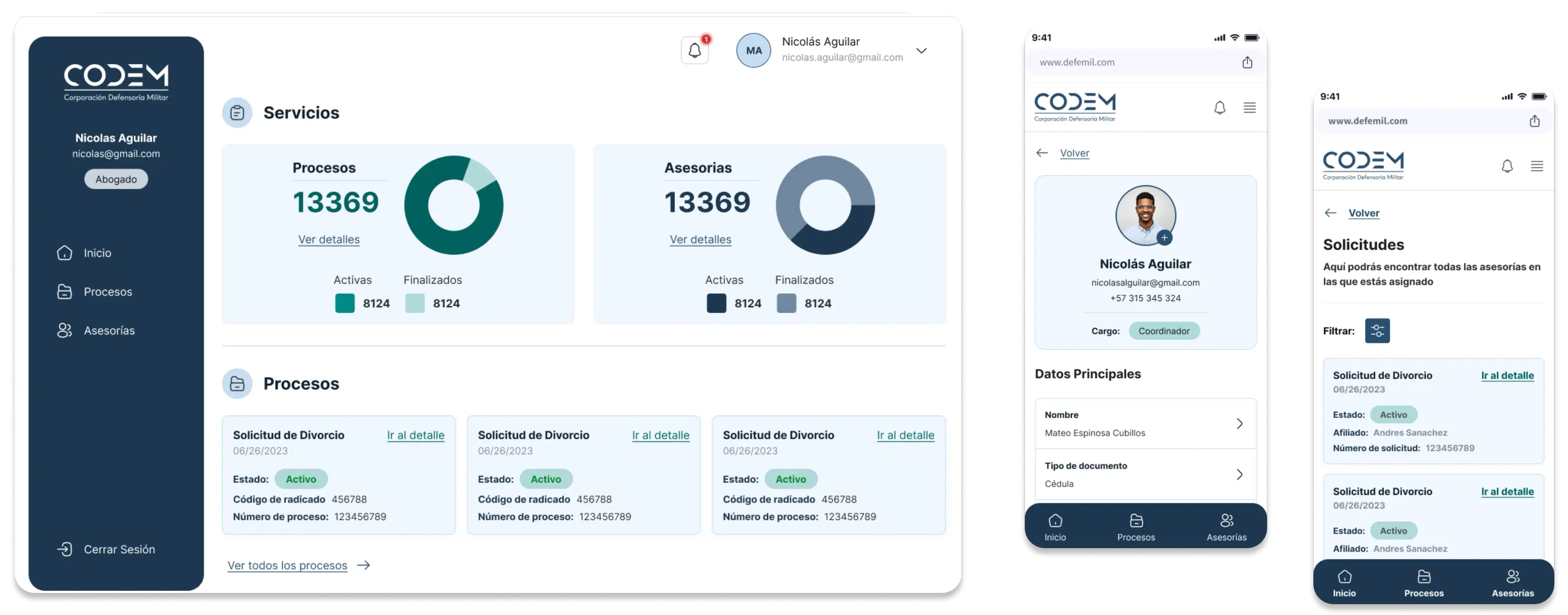The width and height of the screenshot is (1568, 615).
Task: Expand the Tipo de documento row chevron
Action: coord(1239,474)
